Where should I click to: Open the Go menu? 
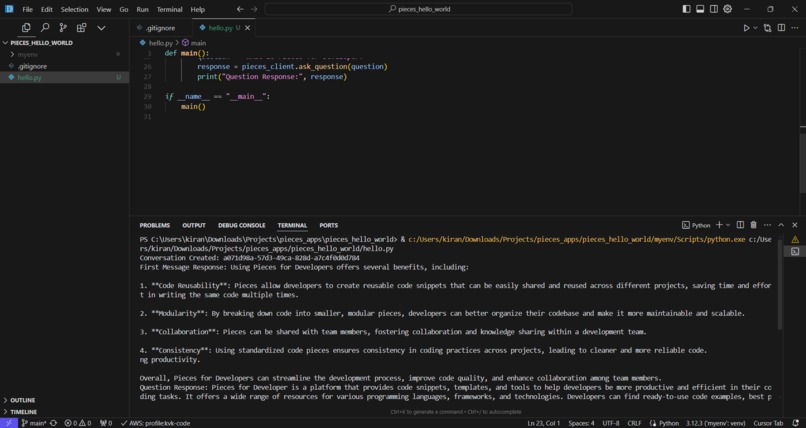point(124,9)
